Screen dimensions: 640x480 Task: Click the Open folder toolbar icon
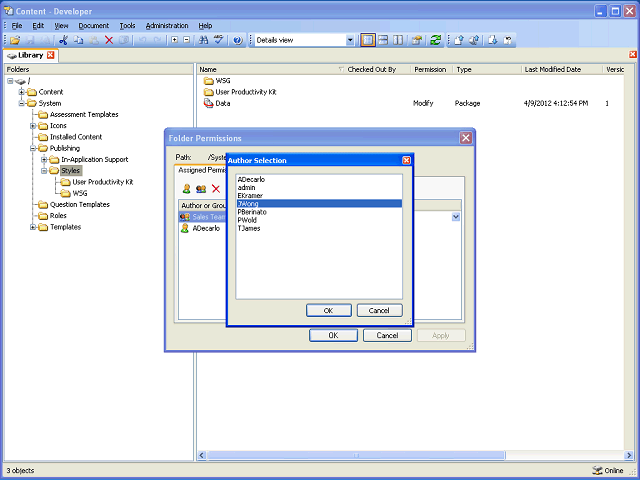[x=15, y=40]
